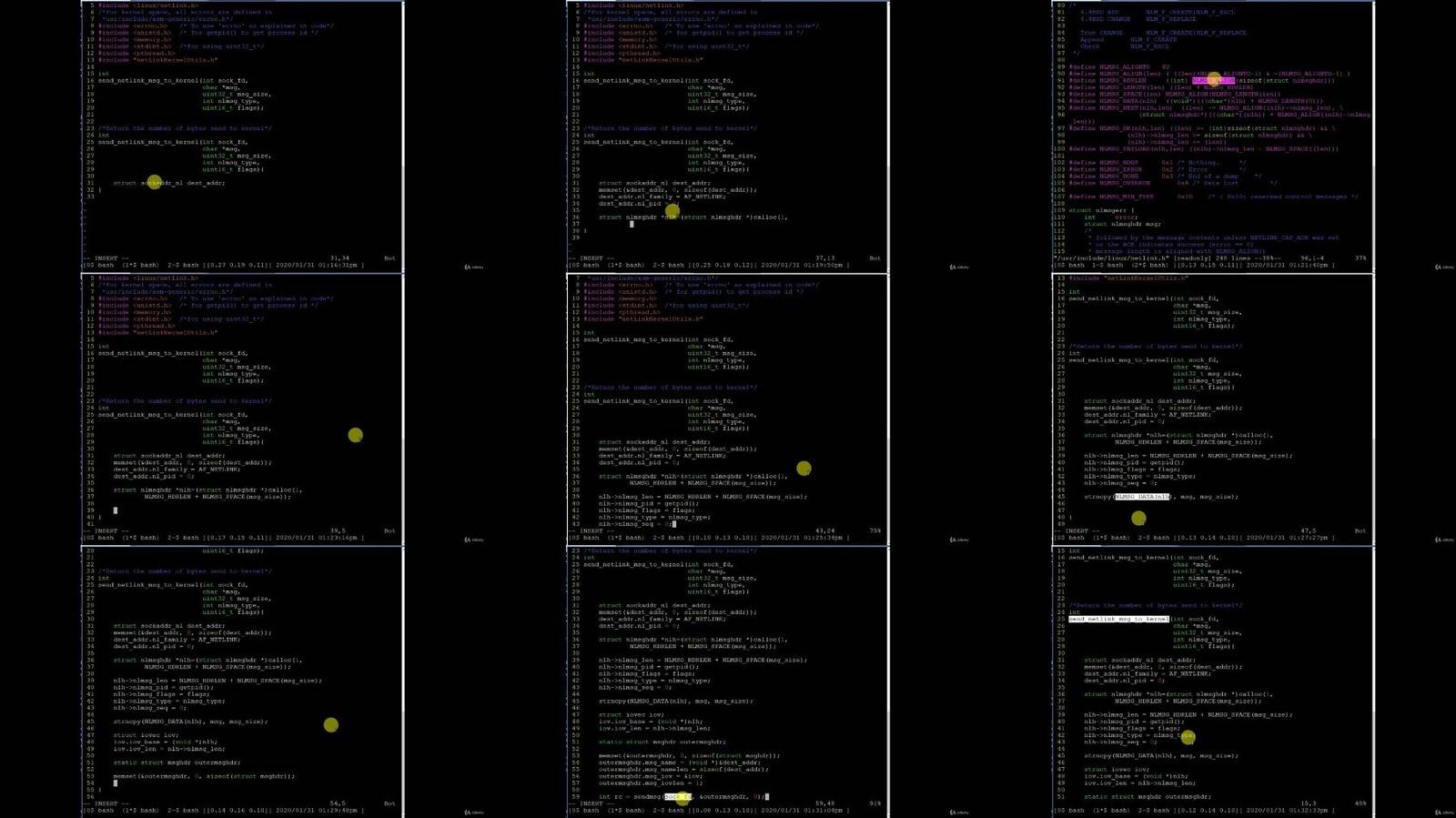This screenshot has height=818, width=1456.
Task: Click "outermsghdr.msg_iovlen = 1;" on line 57
Action: tap(651, 783)
